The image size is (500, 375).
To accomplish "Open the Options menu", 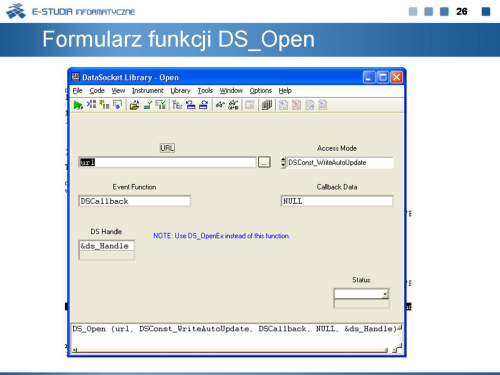I will (261, 91).
